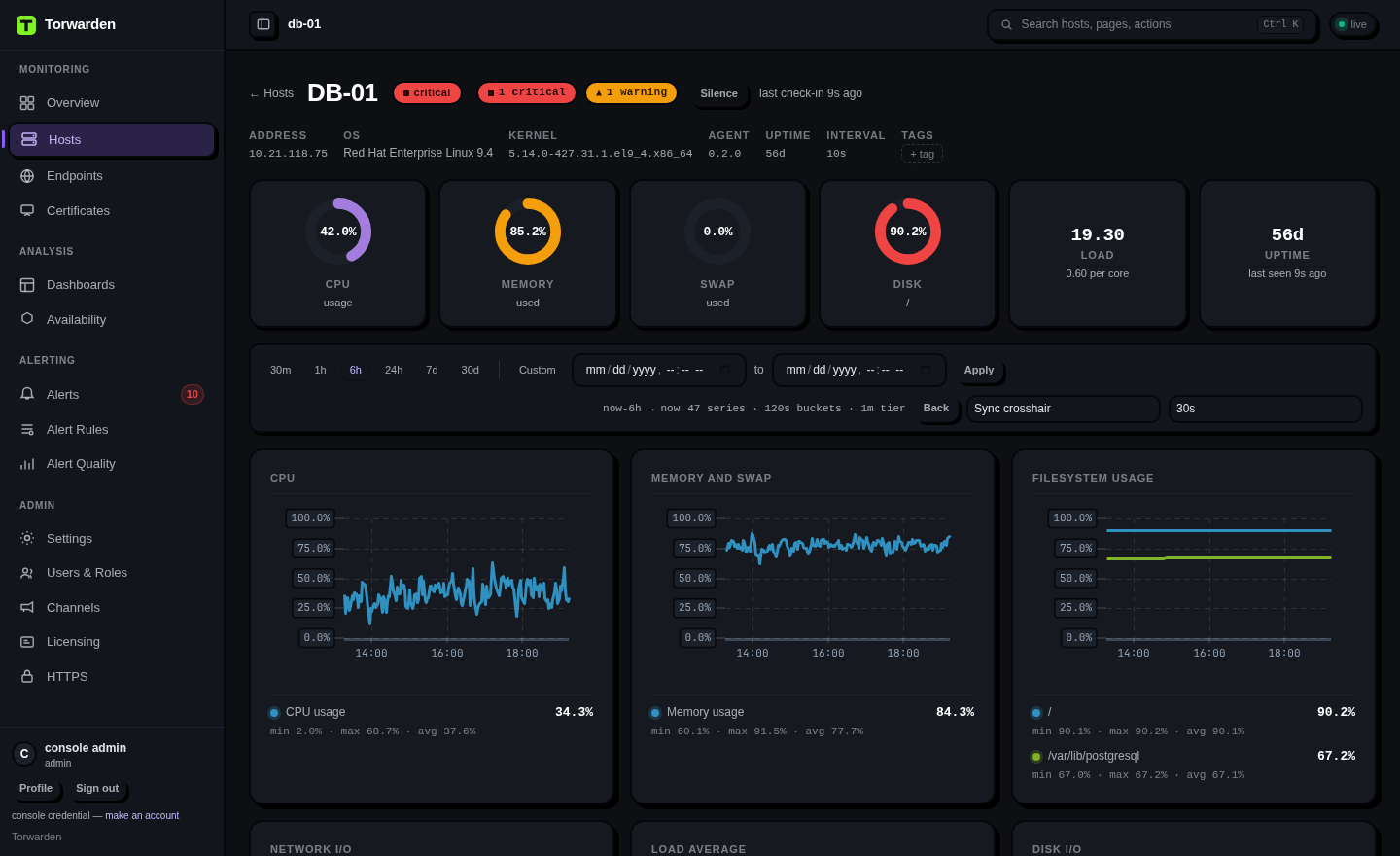Open Alert Rules in the sidebar
The image size is (1400, 856).
pos(112,429)
